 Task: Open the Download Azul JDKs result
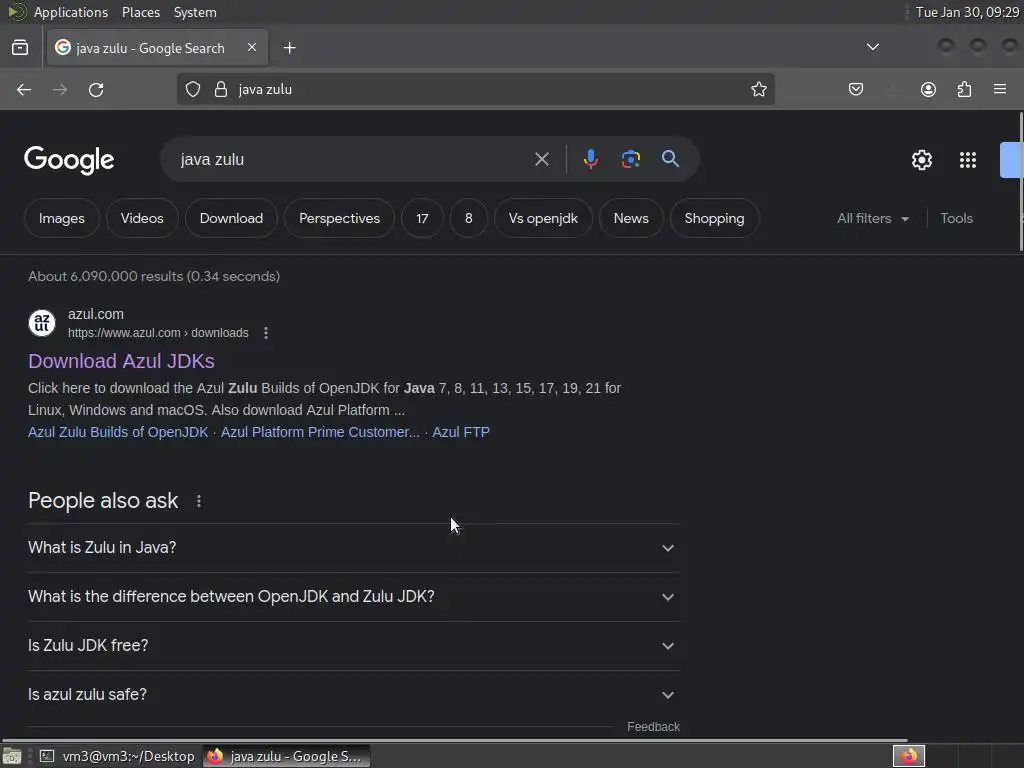pos(121,361)
